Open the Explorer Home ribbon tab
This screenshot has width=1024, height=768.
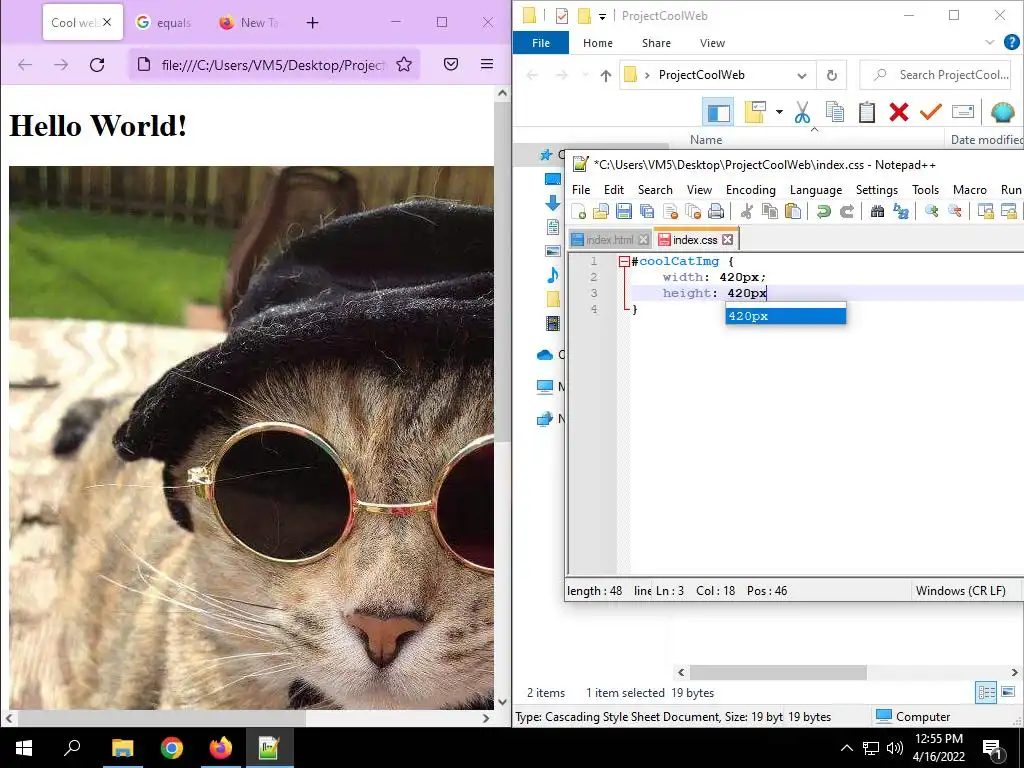598,43
